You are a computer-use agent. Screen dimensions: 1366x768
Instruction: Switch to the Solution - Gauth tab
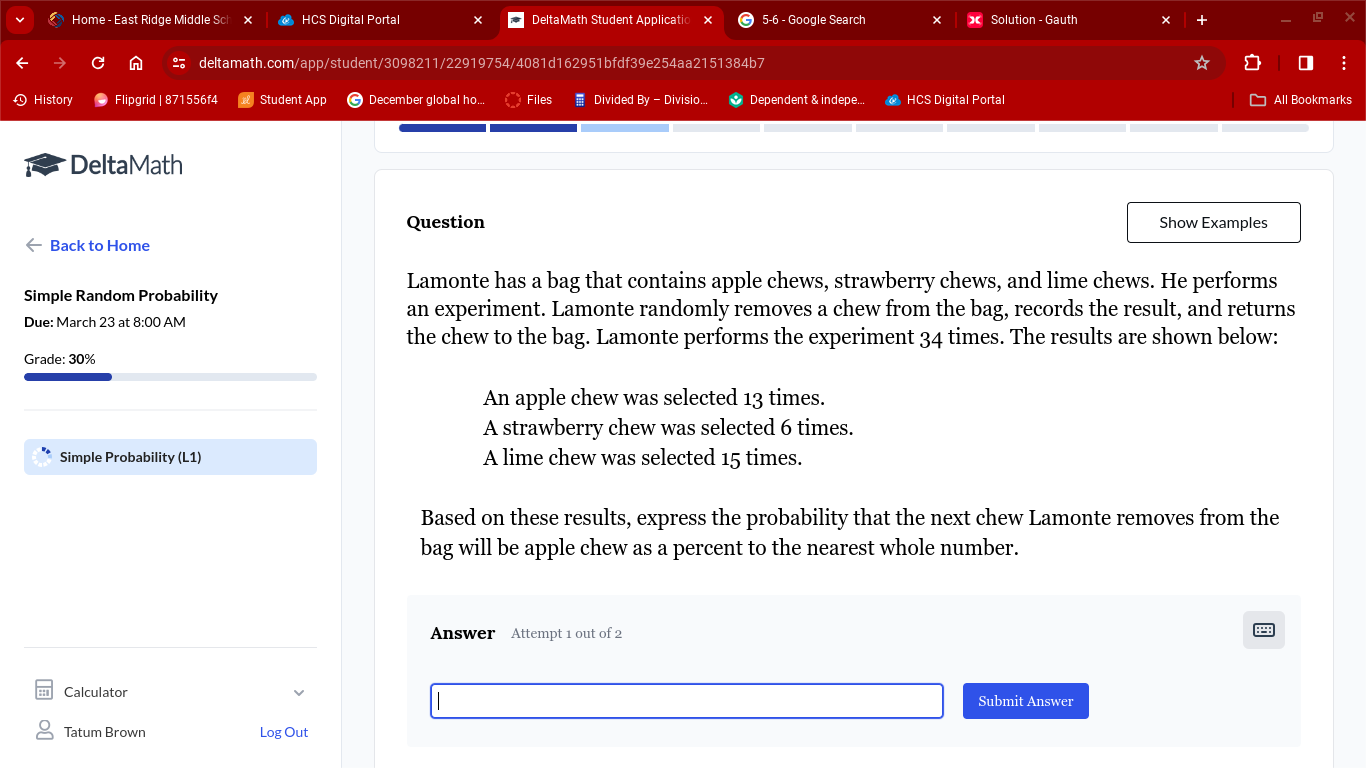1068,20
